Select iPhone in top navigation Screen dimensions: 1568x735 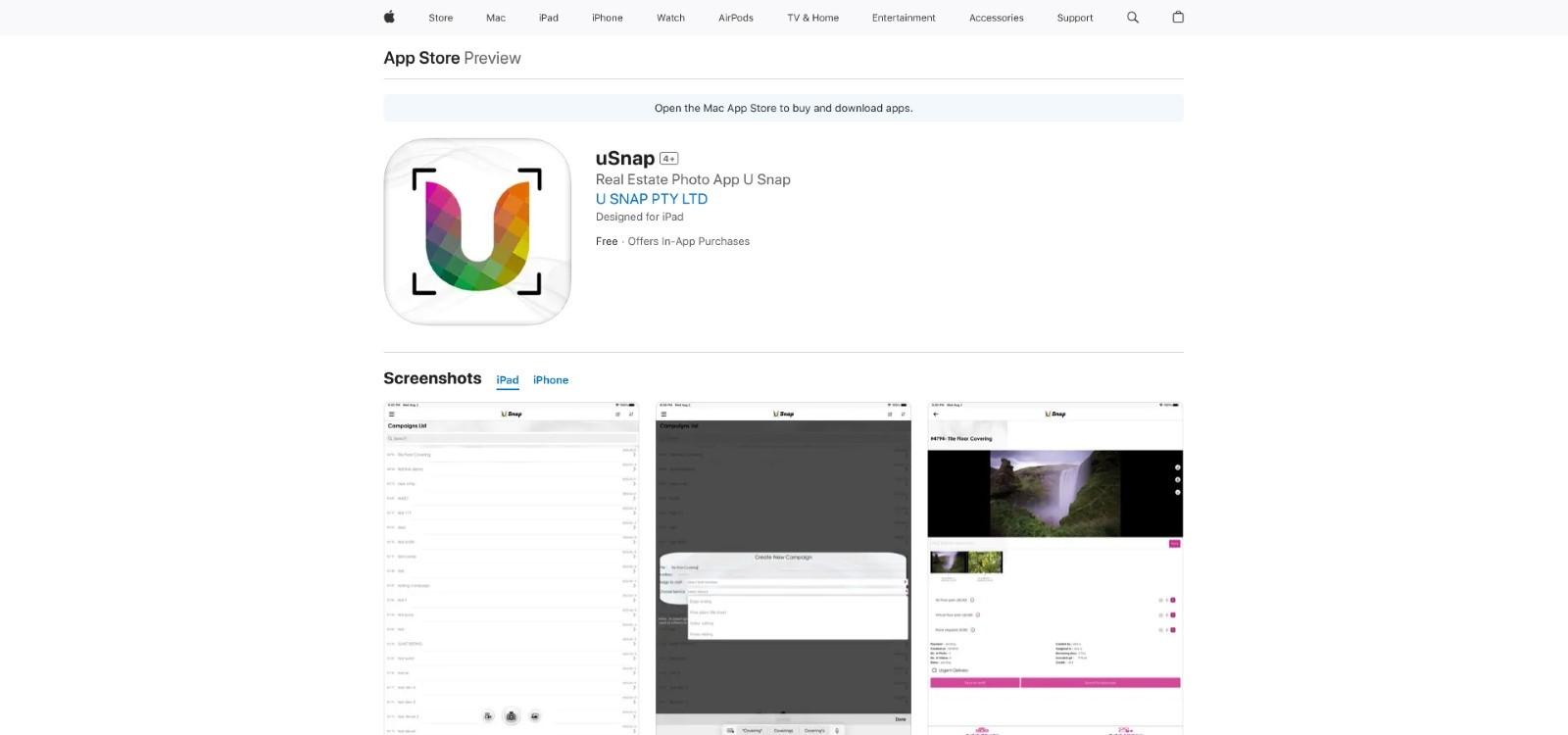coord(608,18)
